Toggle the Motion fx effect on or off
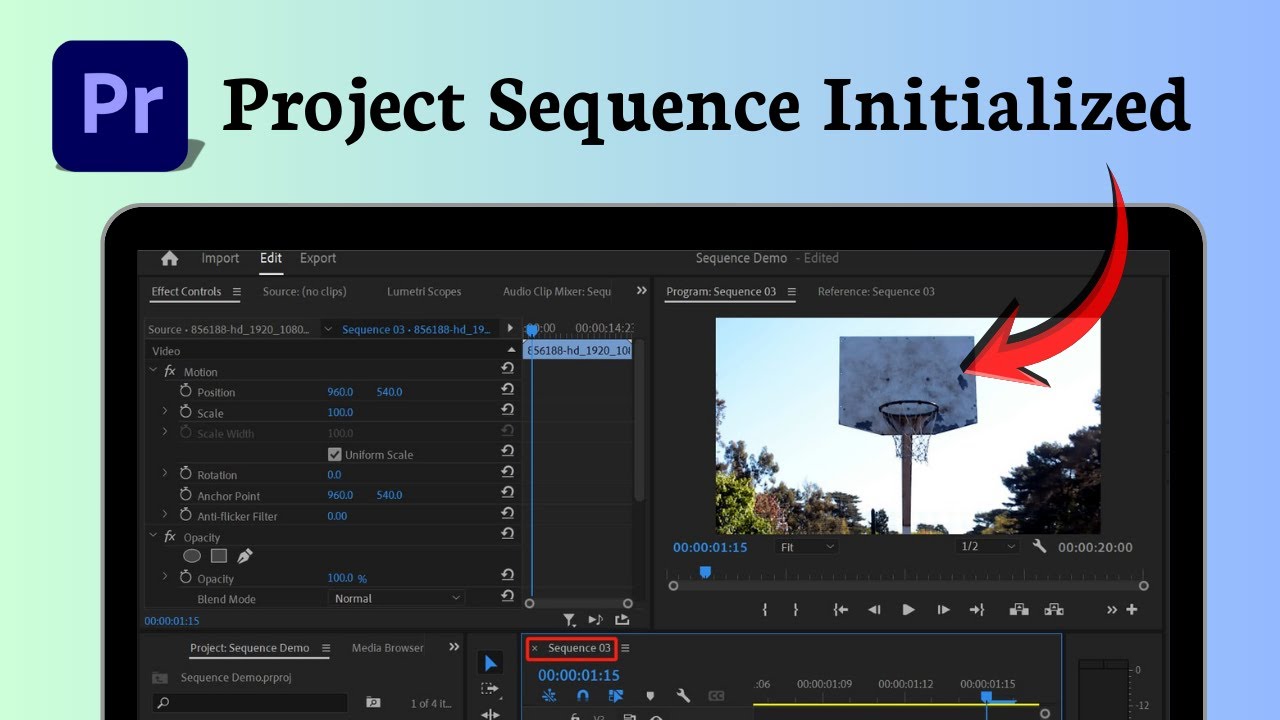 point(170,371)
